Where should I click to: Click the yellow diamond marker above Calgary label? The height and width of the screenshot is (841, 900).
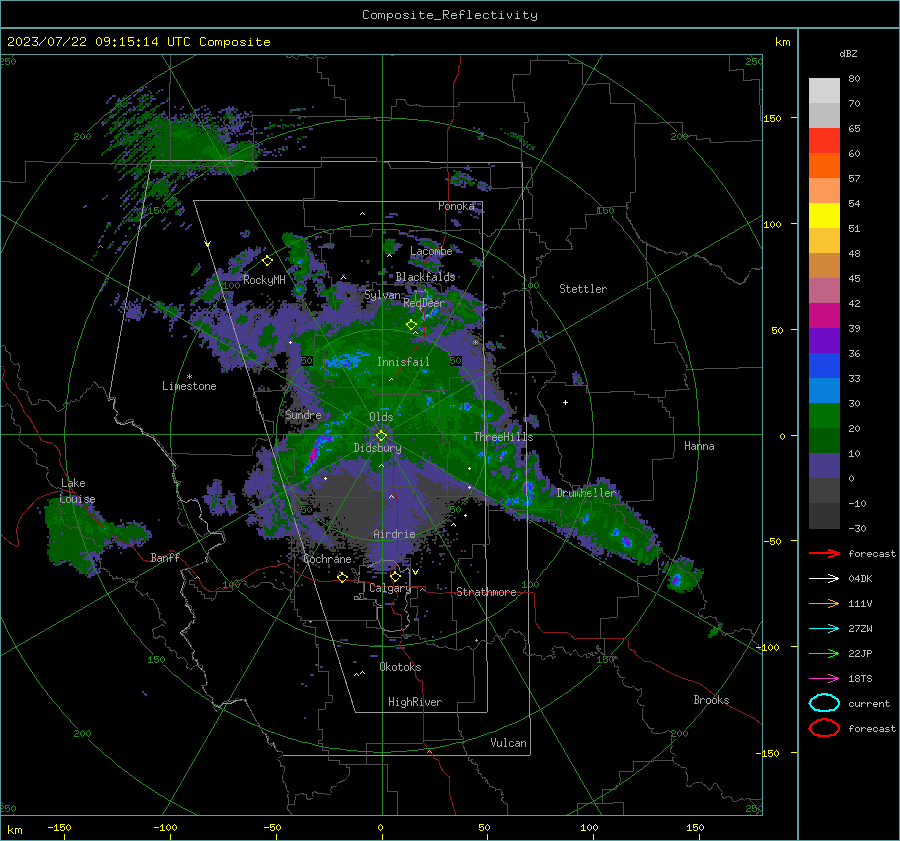pyautogui.click(x=395, y=576)
